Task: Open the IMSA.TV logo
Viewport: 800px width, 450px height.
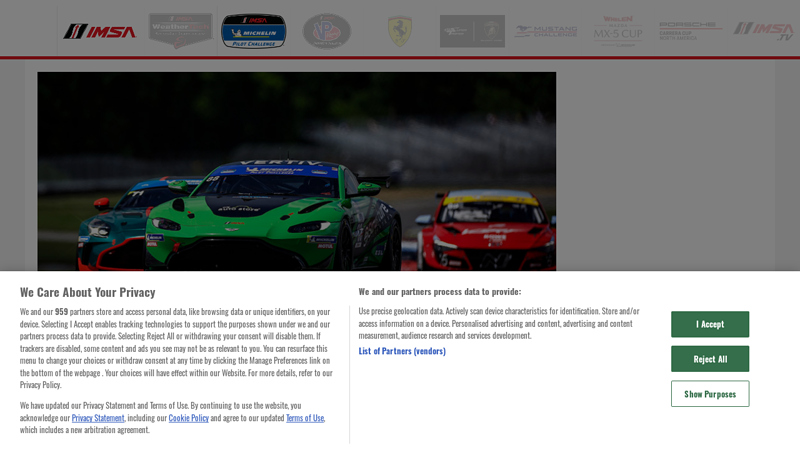Action: [764, 31]
